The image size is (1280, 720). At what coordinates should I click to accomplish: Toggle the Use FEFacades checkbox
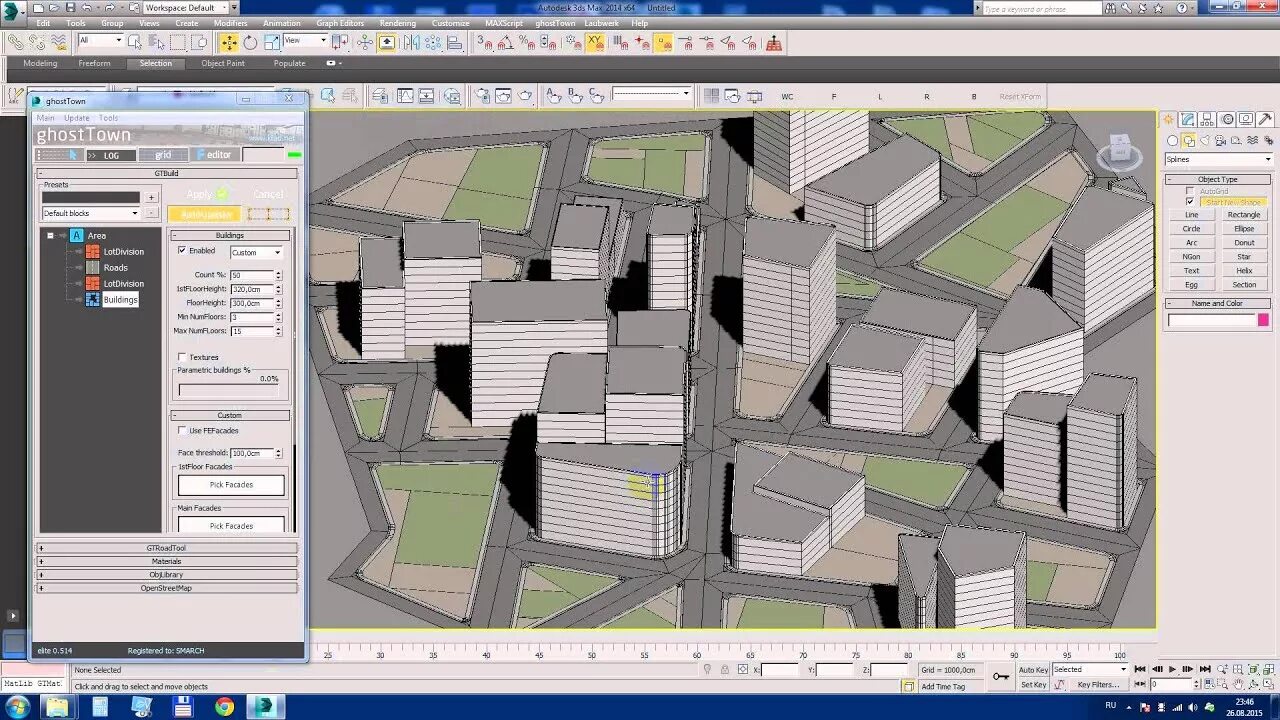pos(181,430)
